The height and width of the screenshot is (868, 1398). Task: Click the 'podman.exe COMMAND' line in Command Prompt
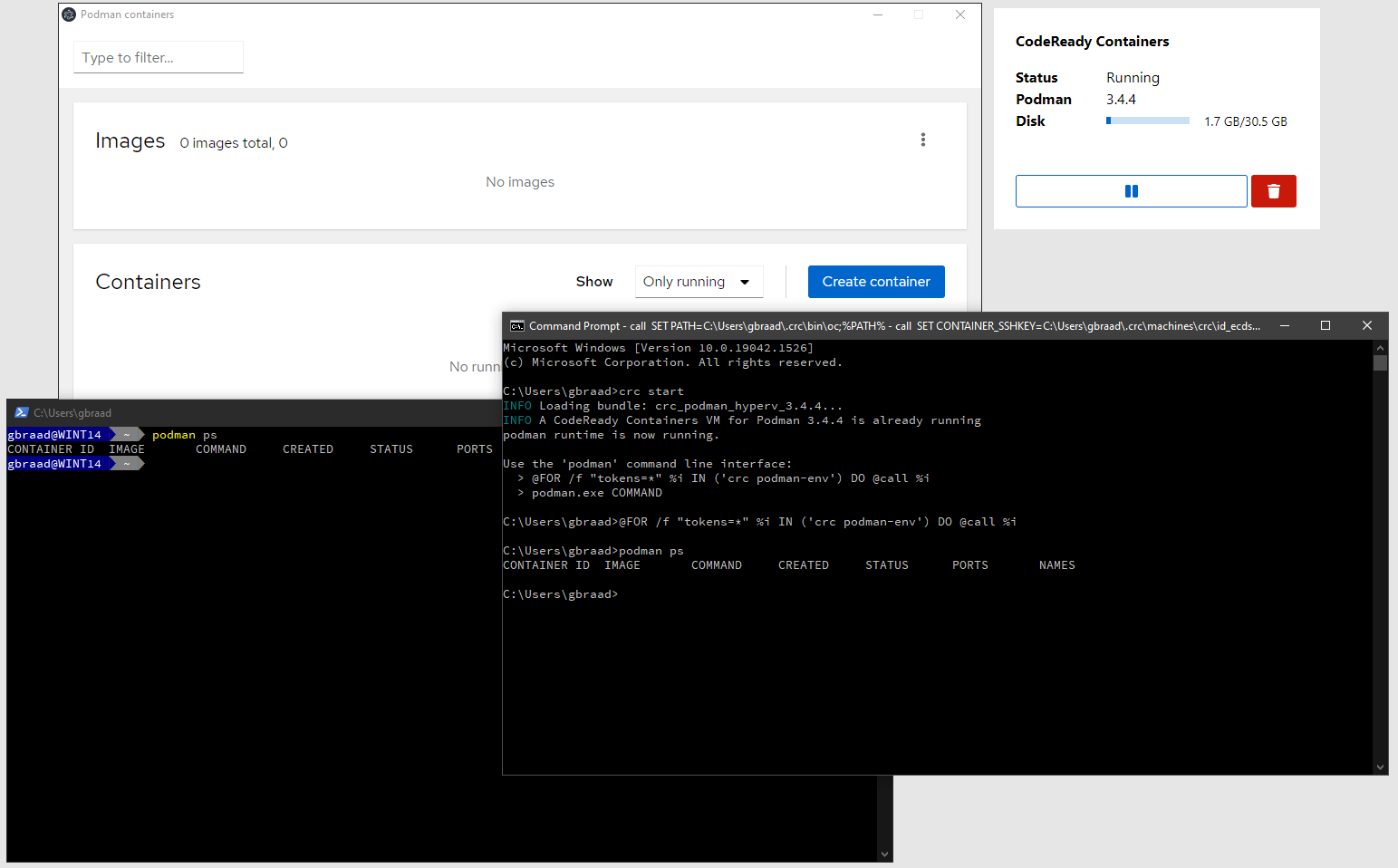pos(597,493)
